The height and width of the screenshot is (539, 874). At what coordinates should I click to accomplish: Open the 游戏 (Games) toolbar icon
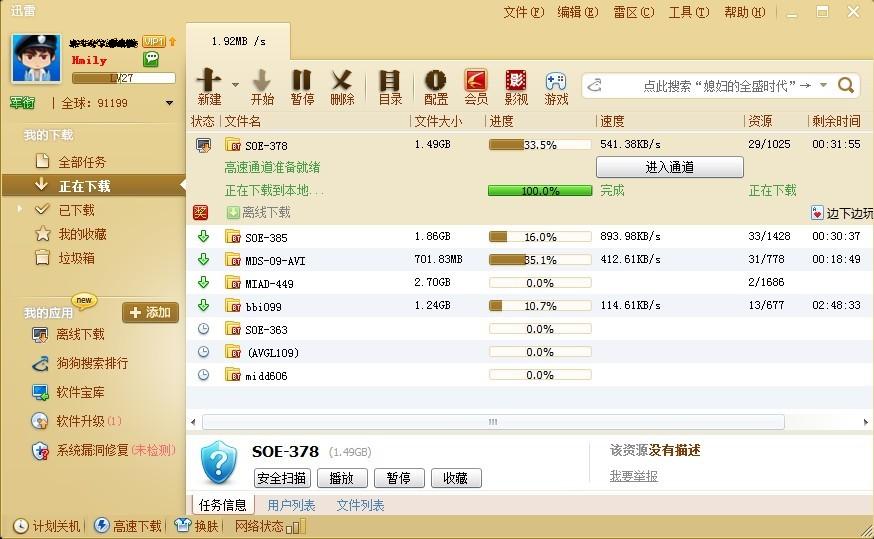point(556,87)
